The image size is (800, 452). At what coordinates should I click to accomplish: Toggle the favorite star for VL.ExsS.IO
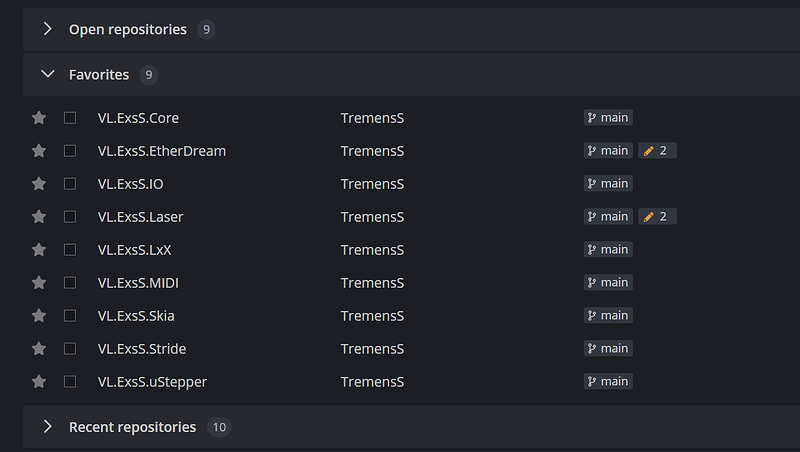point(39,184)
